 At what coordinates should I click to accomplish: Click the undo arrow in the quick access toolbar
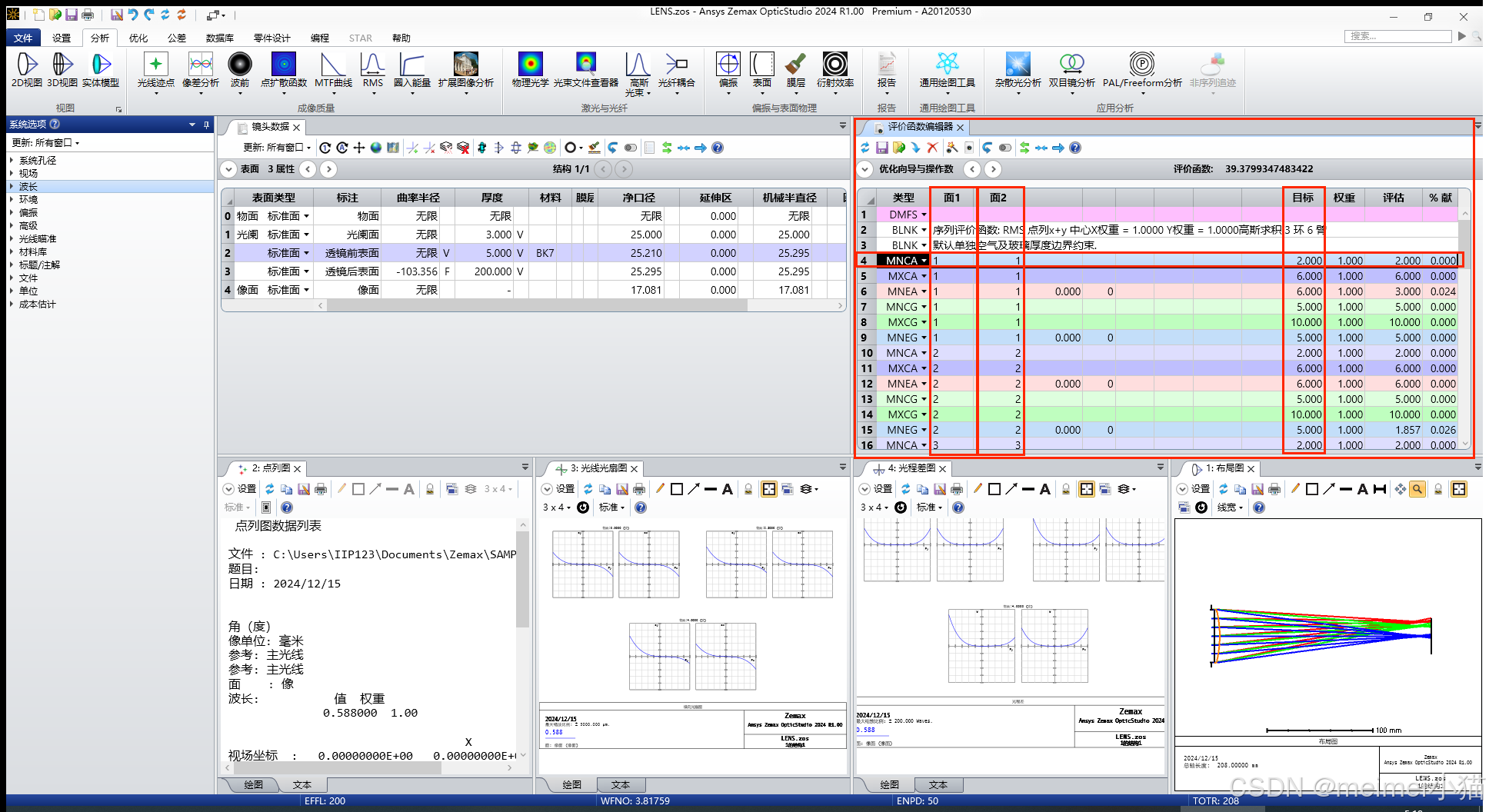[x=133, y=15]
